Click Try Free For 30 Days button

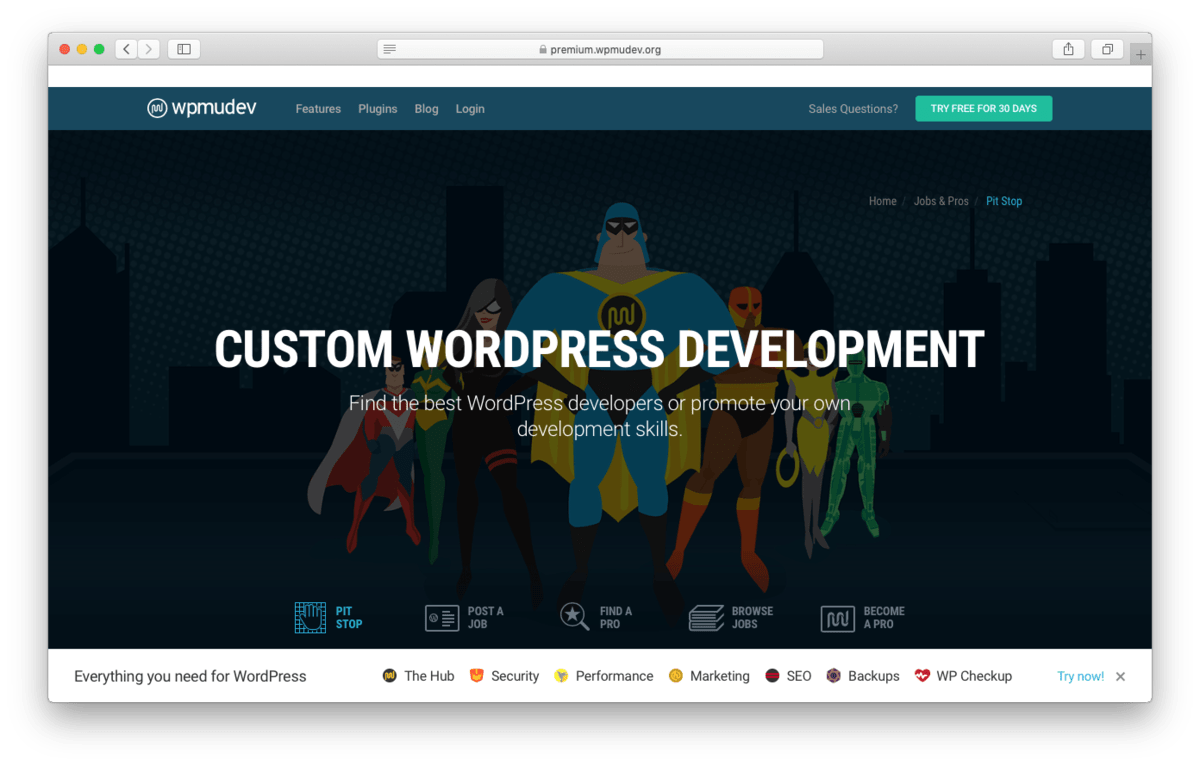(x=983, y=108)
